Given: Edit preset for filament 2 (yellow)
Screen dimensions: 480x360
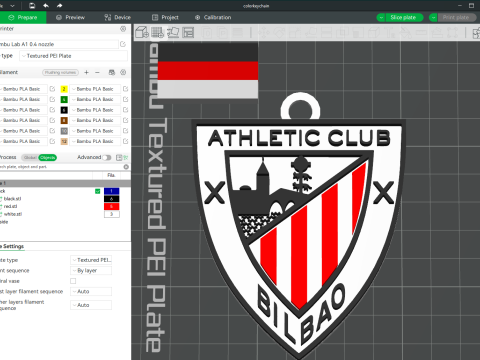Looking at the screenshot, I should 125,89.
